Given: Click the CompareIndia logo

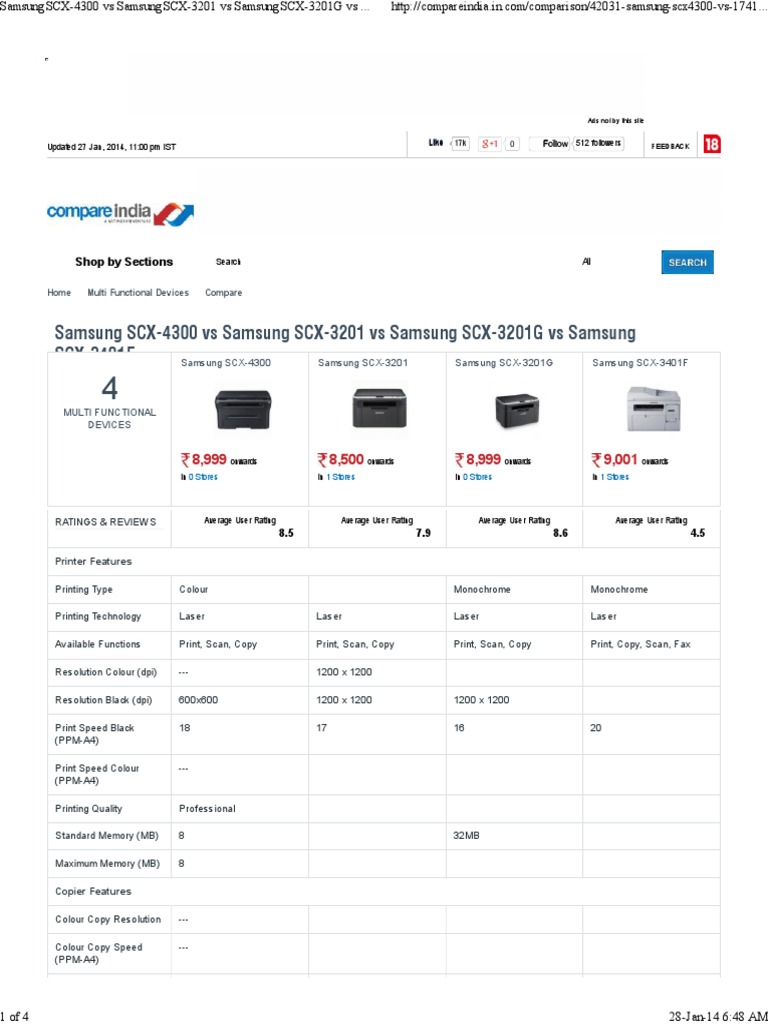Looking at the screenshot, I should coord(120,214).
